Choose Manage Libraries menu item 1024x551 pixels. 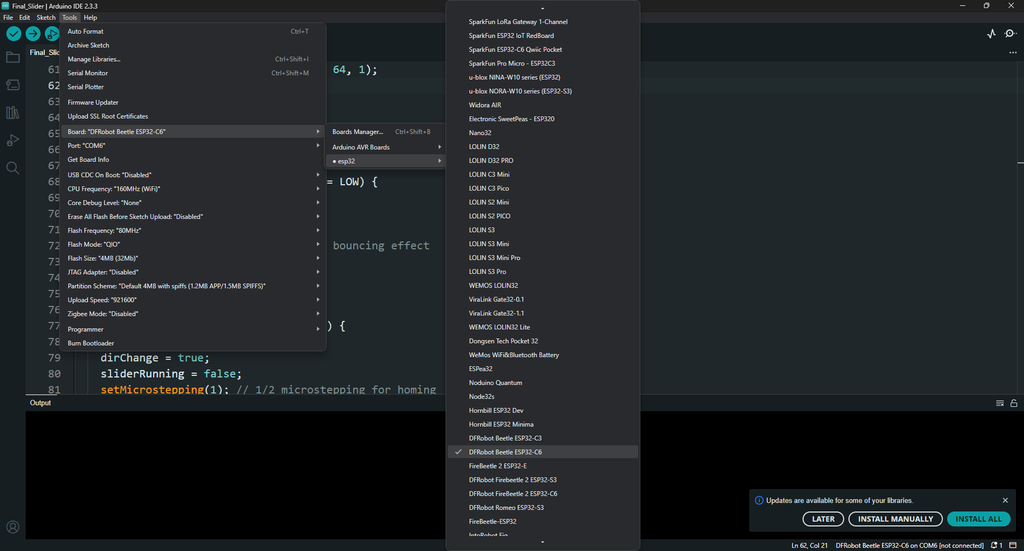coord(193,59)
